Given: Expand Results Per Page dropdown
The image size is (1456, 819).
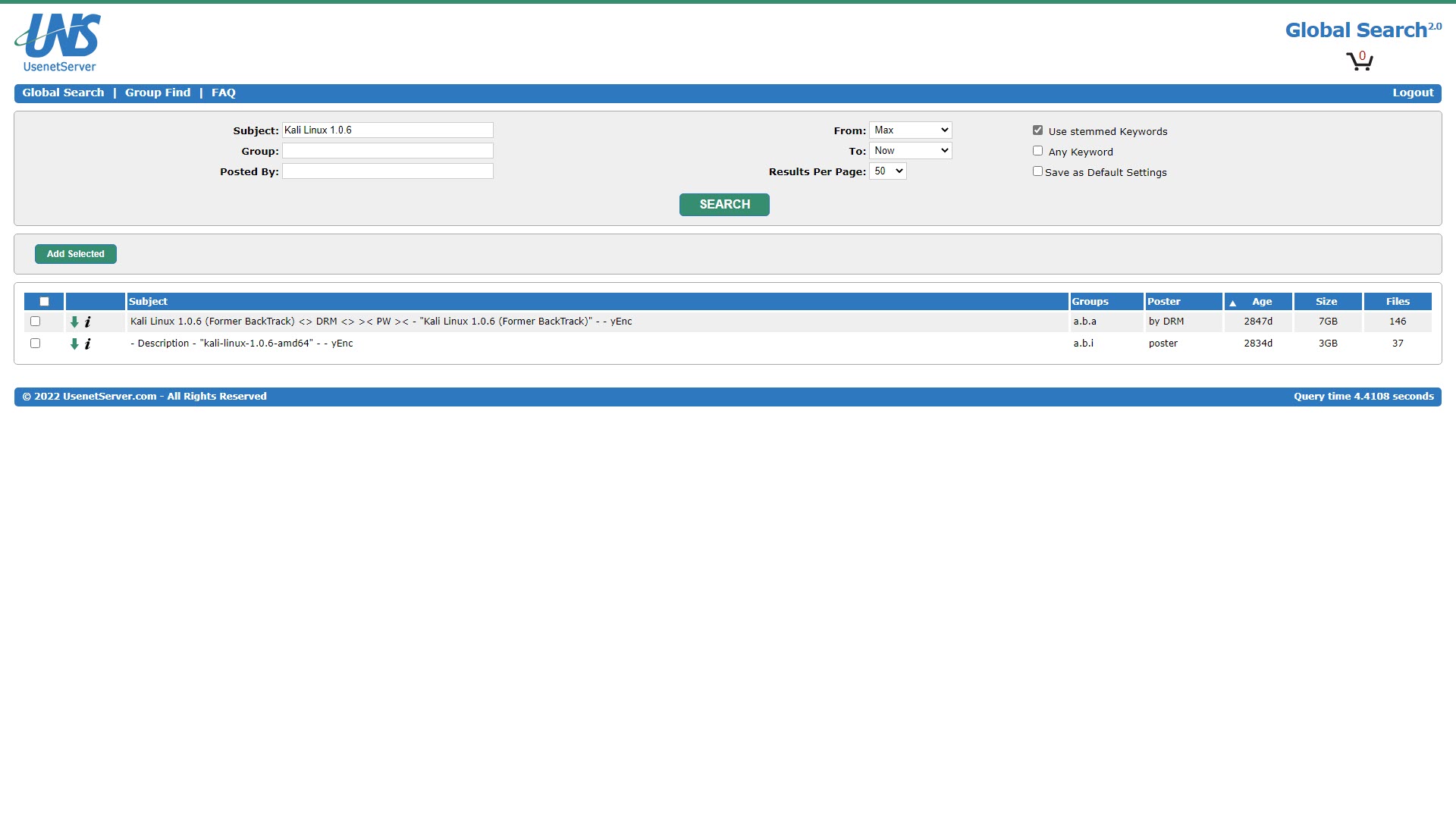Looking at the screenshot, I should tap(887, 171).
